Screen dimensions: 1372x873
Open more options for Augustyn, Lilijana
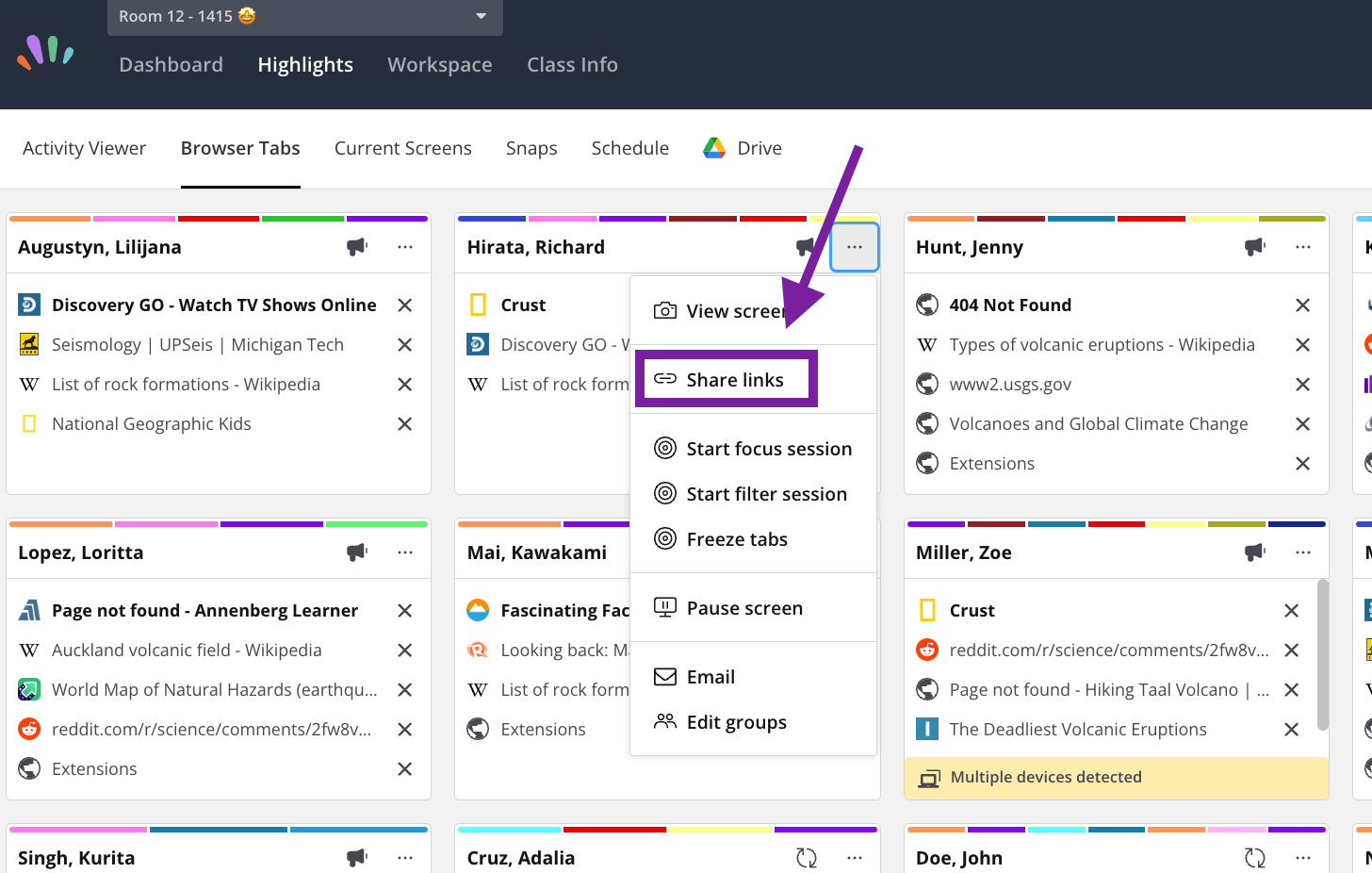click(405, 247)
